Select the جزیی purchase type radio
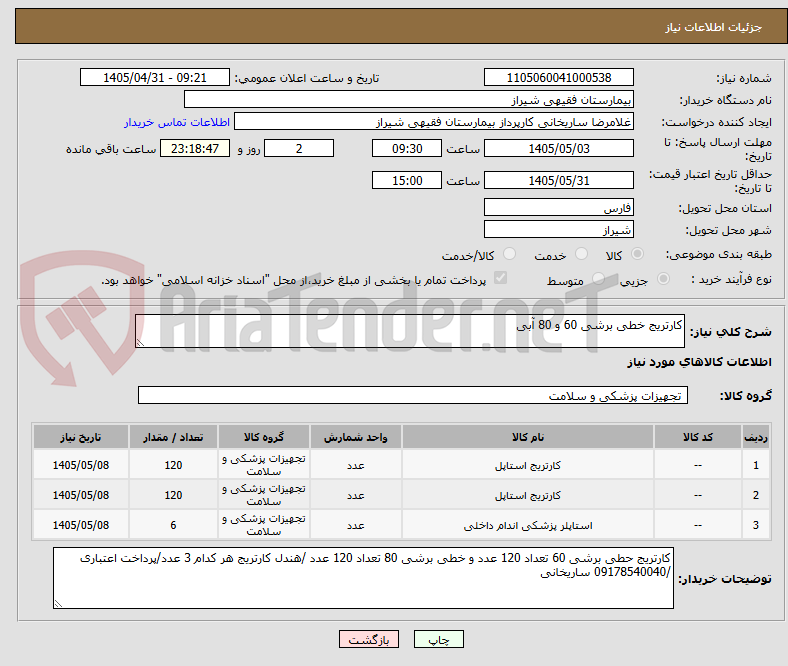The image size is (788, 666). (663, 278)
